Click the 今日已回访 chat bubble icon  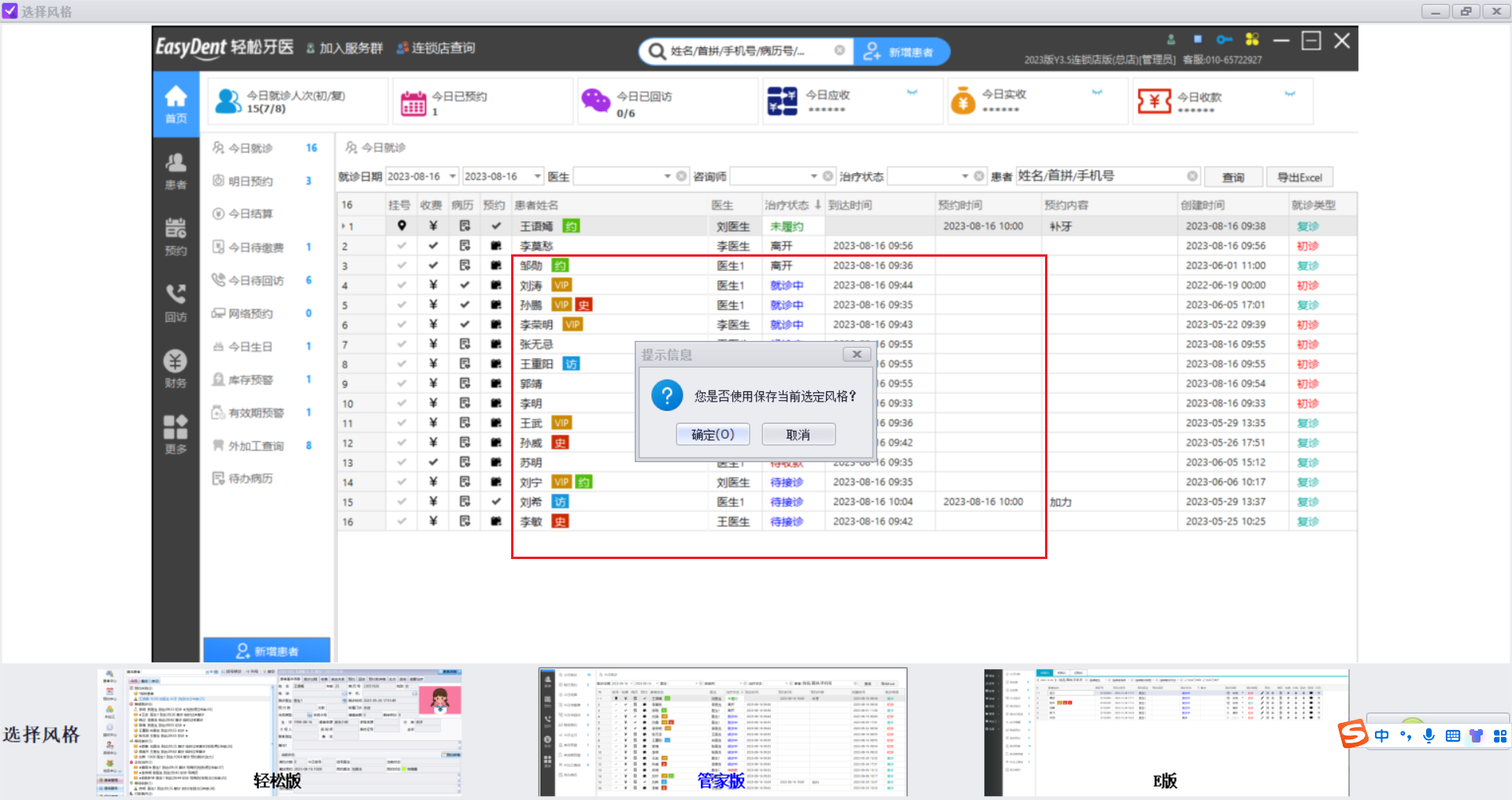tap(595, 101)
